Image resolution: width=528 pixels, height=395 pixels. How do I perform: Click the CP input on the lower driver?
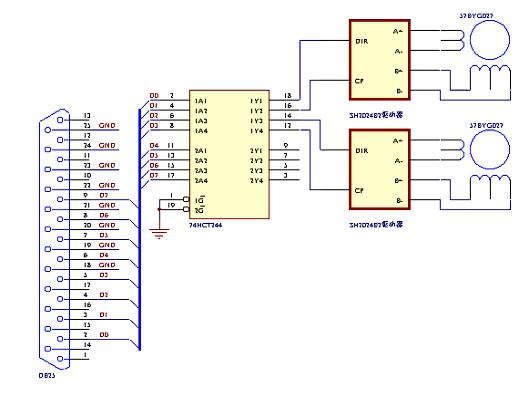tap(359, 191)
